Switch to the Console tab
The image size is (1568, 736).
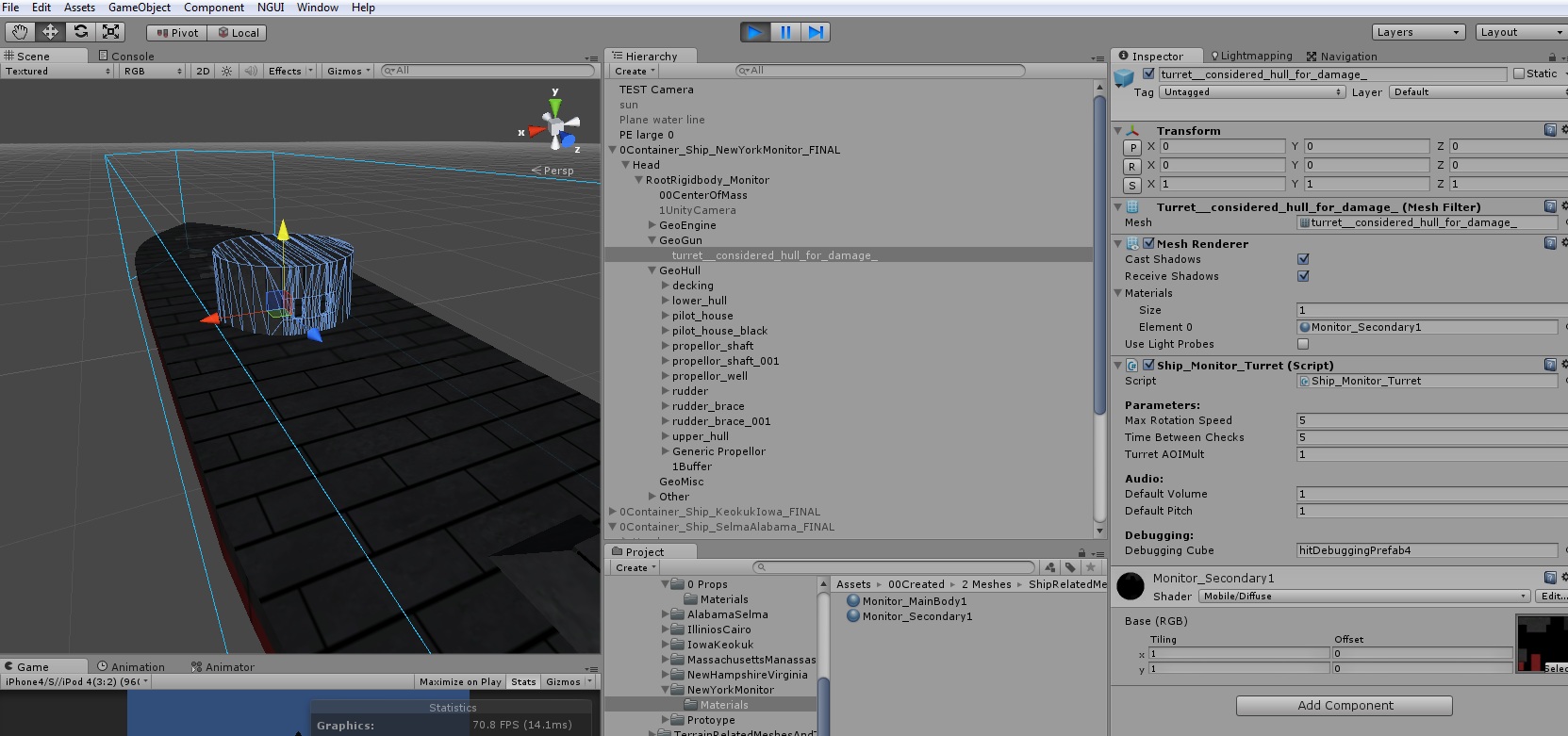pyautogui.click(x=126, y=57)
